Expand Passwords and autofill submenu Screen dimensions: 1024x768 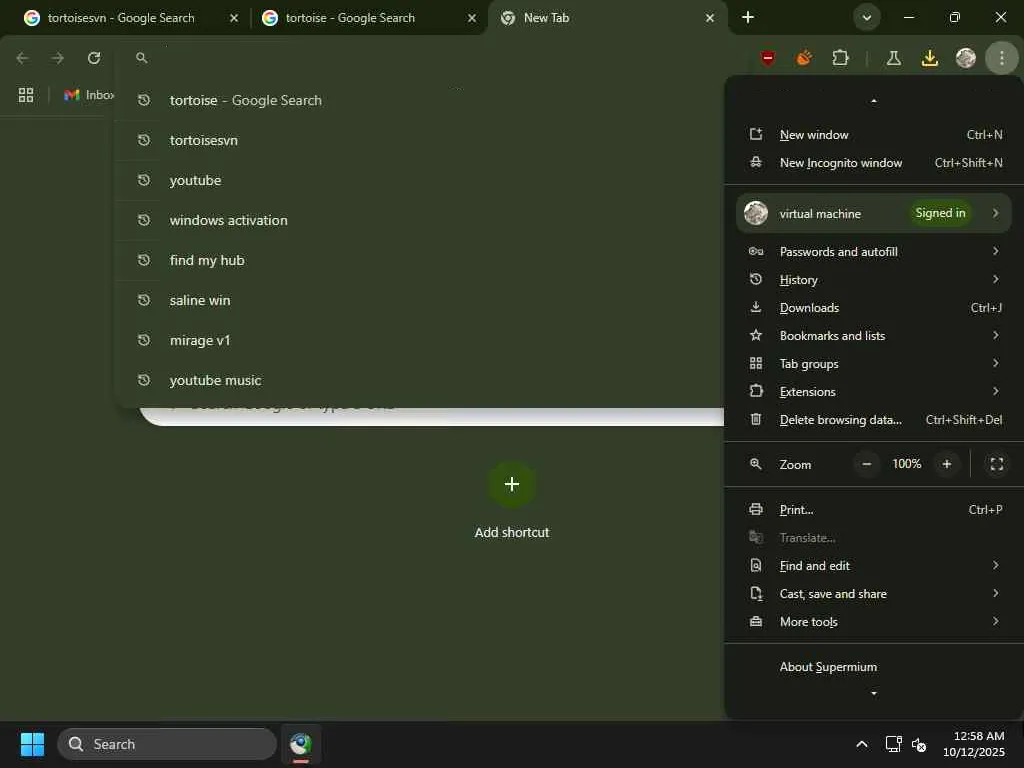(874, 251)
